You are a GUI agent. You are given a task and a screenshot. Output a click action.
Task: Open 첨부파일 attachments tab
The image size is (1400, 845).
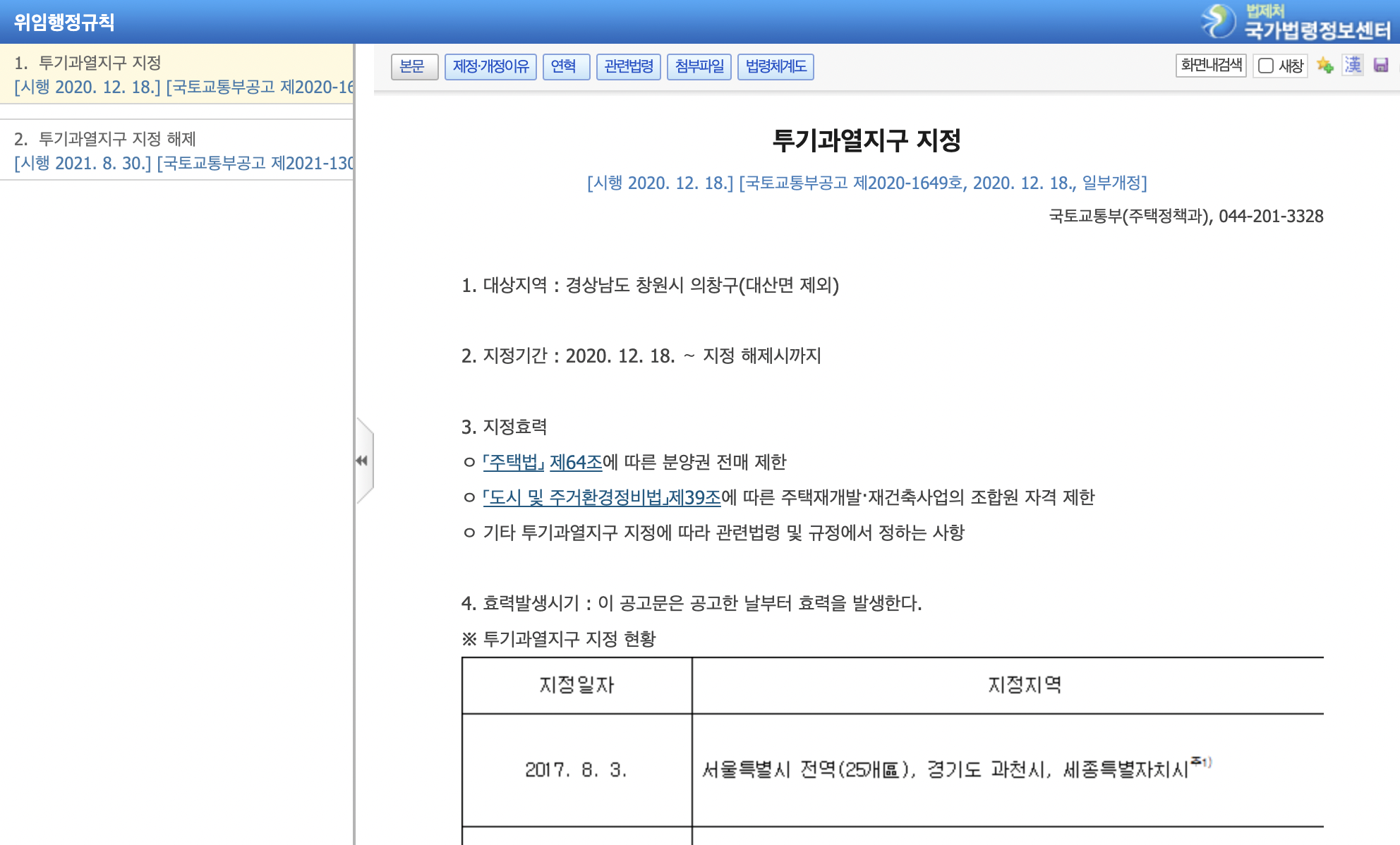pos(699,67)
